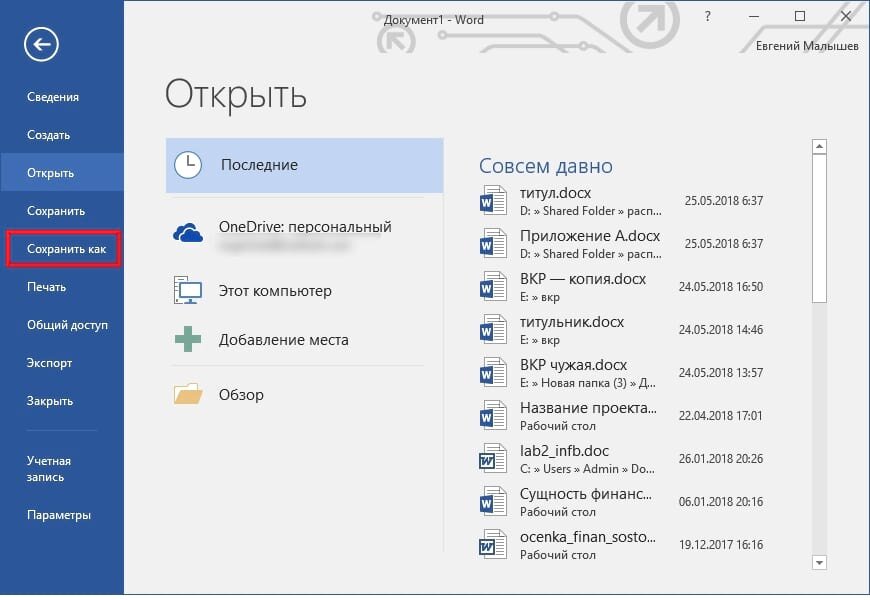Click the Word icon of Приложение А.docx
The height and width of the screenshot is (600, 870).
tap(492, 243)
